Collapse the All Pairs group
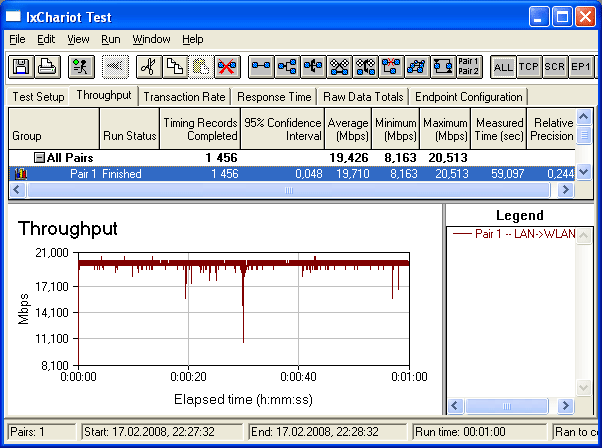The image size is (602, 448). [x=39, y=157]
